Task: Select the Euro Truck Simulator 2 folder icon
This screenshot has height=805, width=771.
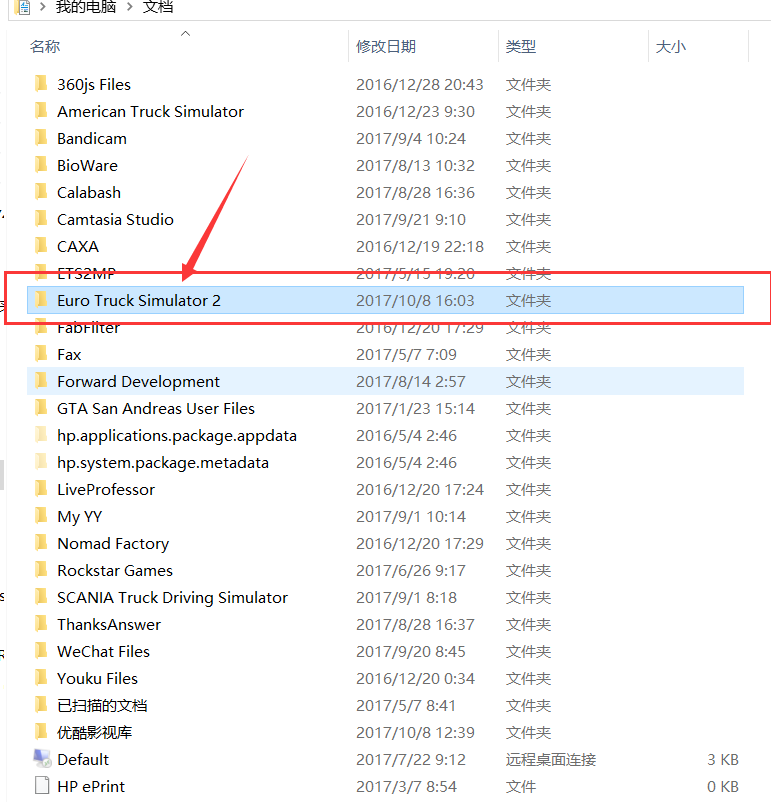Action: click(x=41, y=300)
